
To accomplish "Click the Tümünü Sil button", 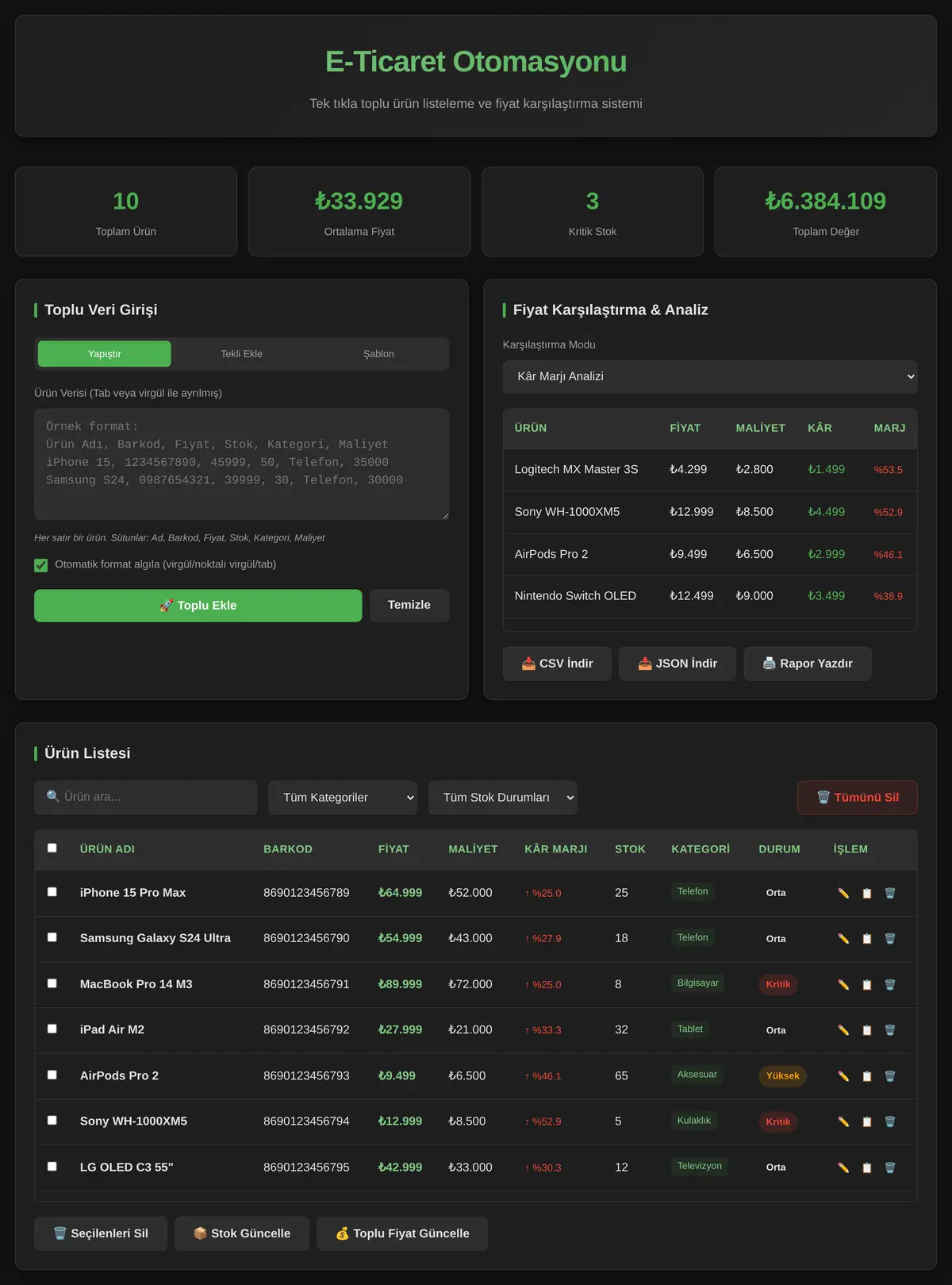I will tap(858, 798).
